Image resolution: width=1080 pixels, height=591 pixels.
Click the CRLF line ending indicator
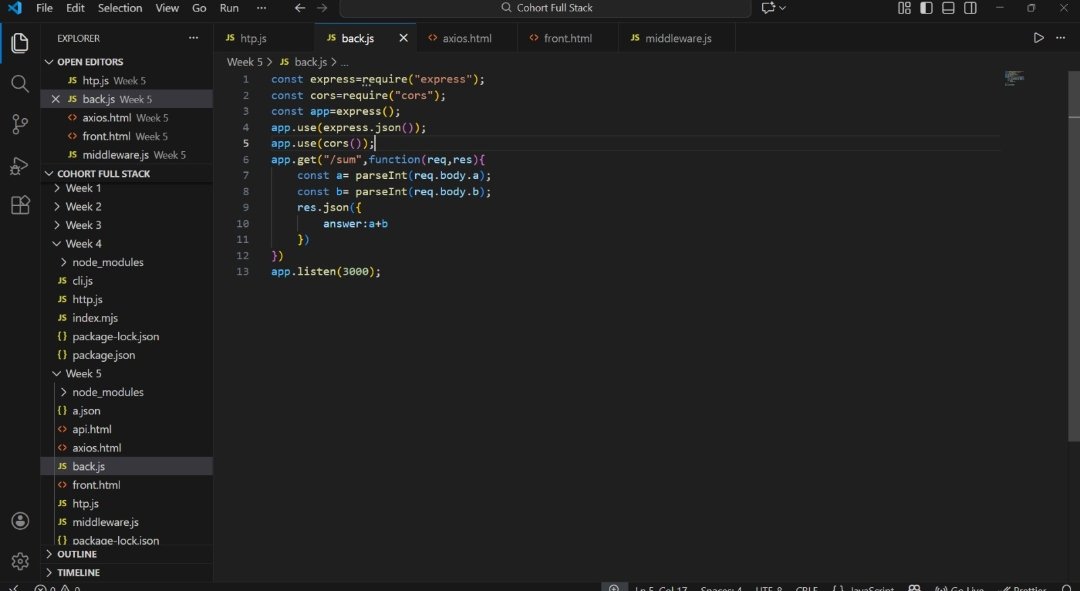click(x=807, y=588)
